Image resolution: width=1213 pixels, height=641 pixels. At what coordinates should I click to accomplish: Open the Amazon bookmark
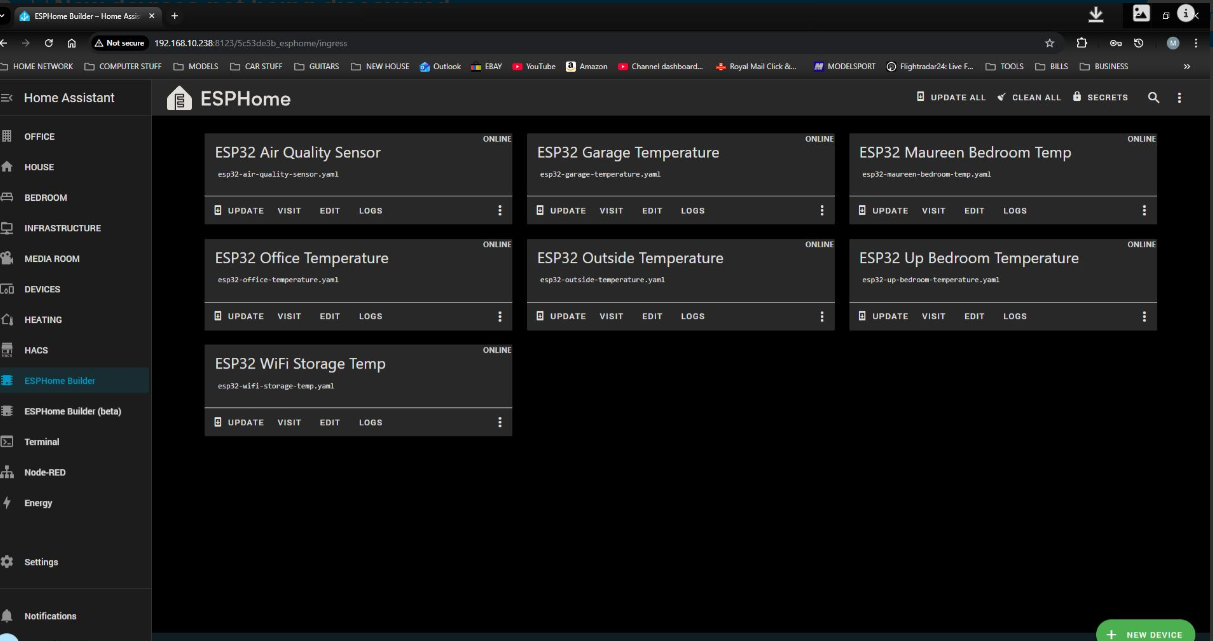[x=586, y=67]
